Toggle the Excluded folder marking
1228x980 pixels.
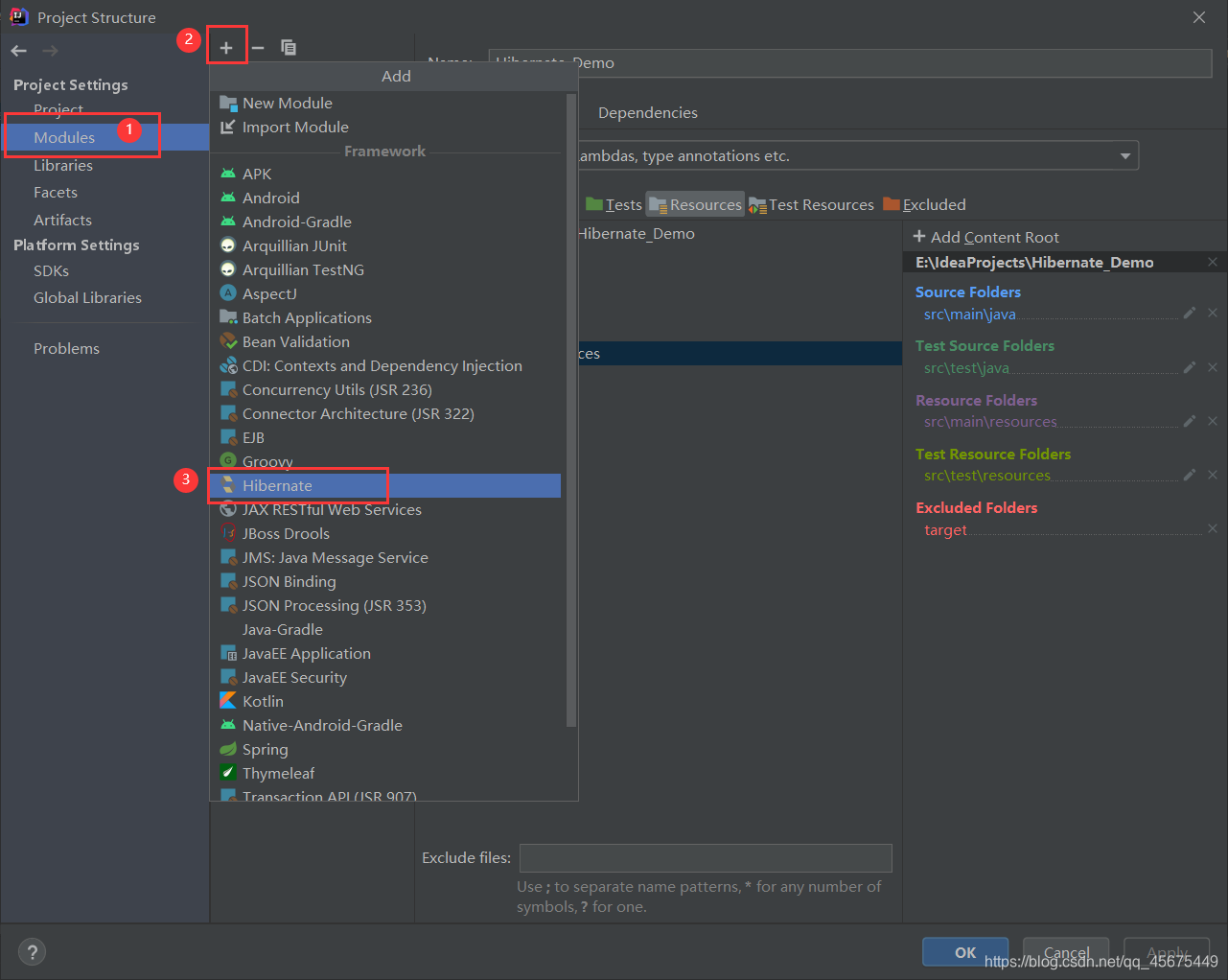pyautogui.click(x=924, y=203)
